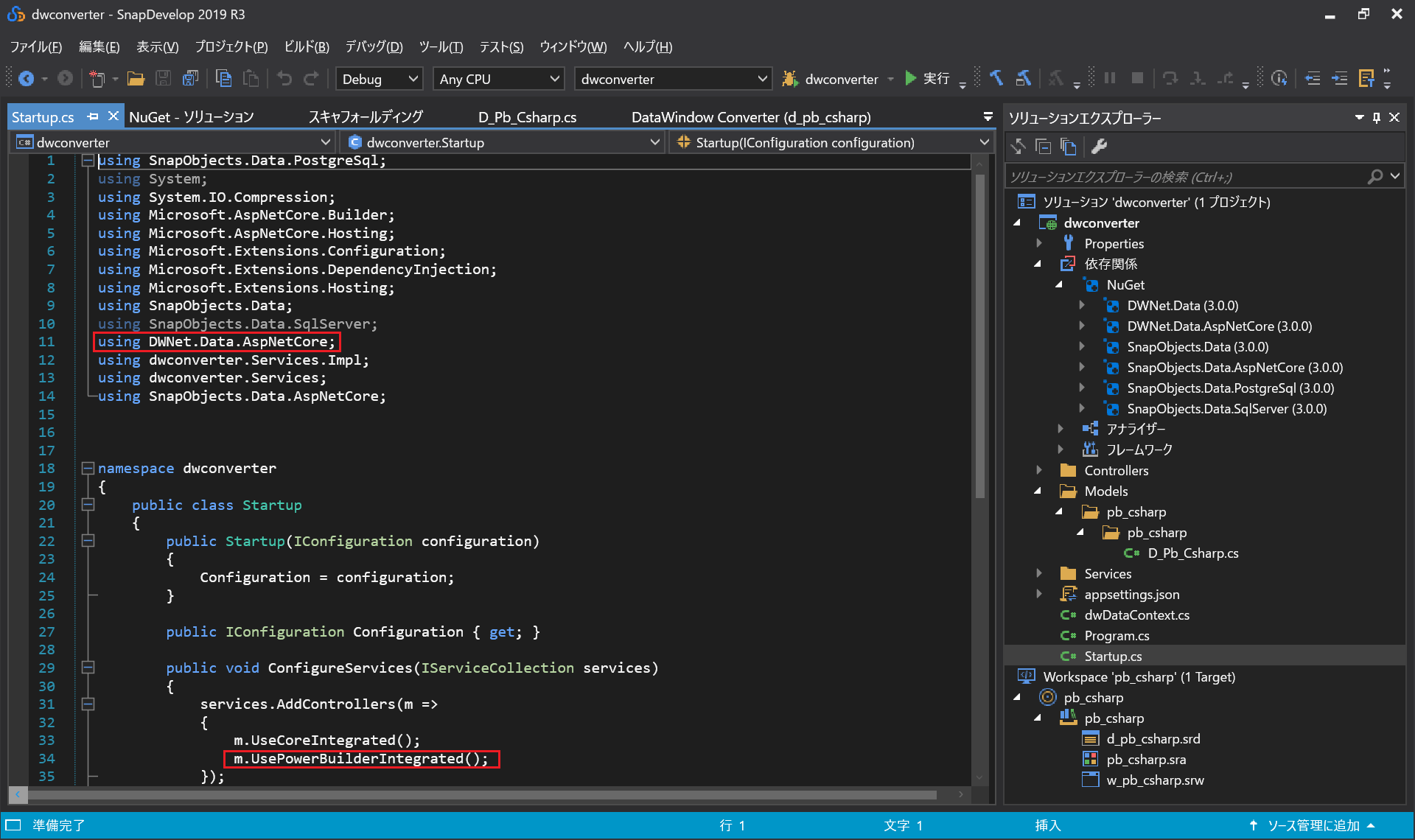Click Collapse All in Solution Explorer toolbar
Screen dimensions: 1415x840
[x=1043, y=147]
